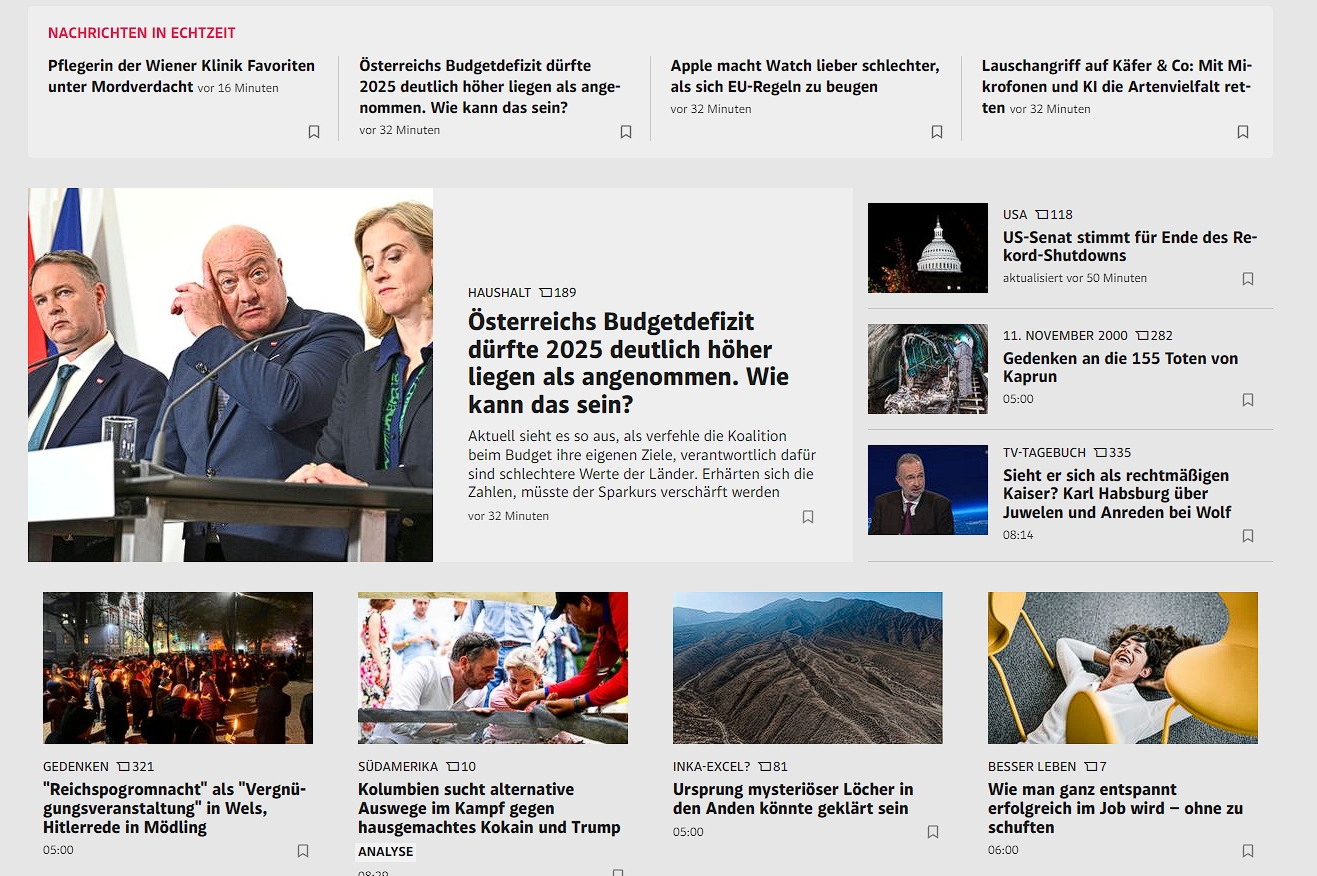Save the entspannt erfolgreich im Job article
The height and width of the screenshot is (876, 1317).
pyautogui.click(x=1248, y=851)
